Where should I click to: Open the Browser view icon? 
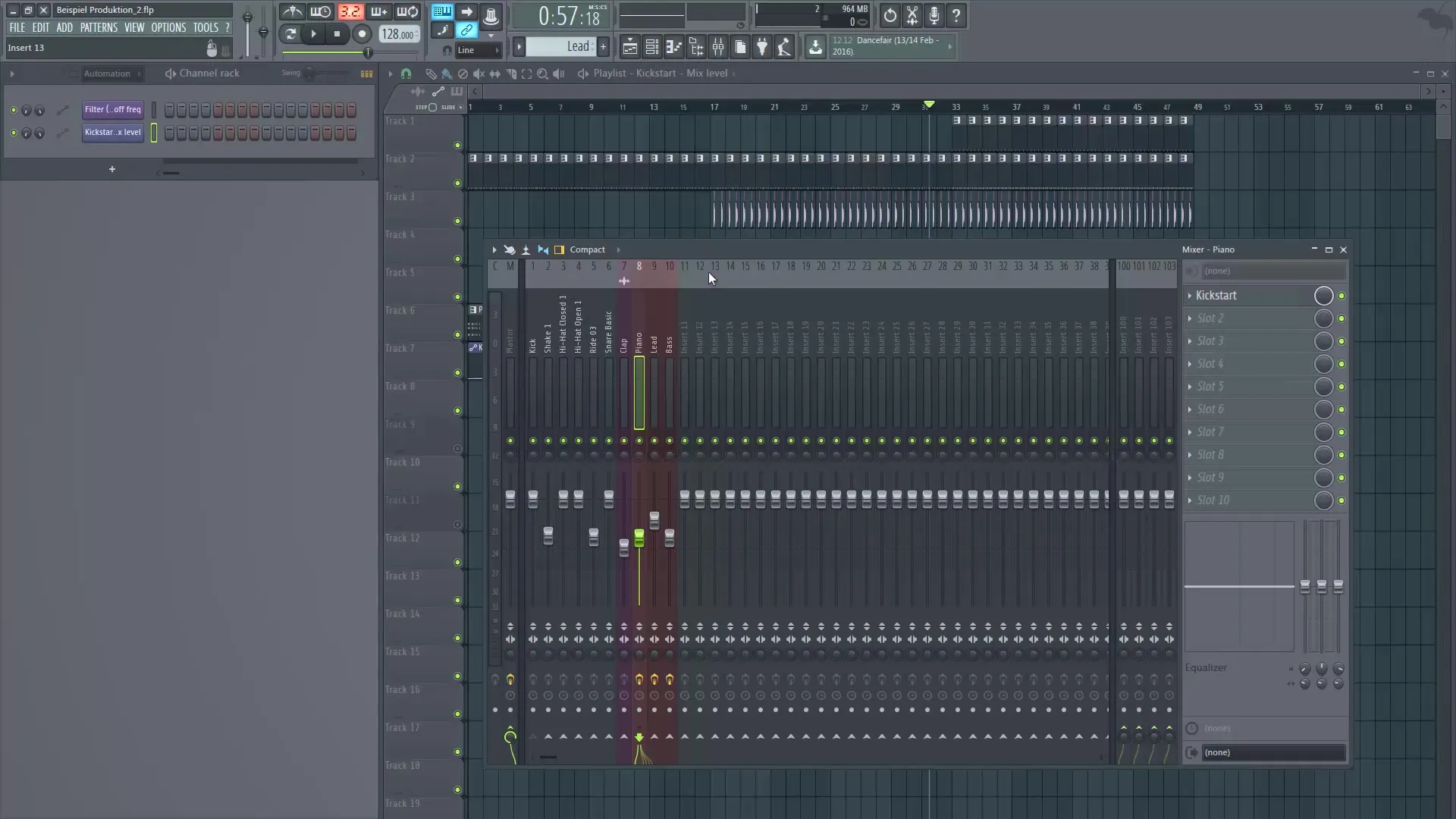pos(695,47)
